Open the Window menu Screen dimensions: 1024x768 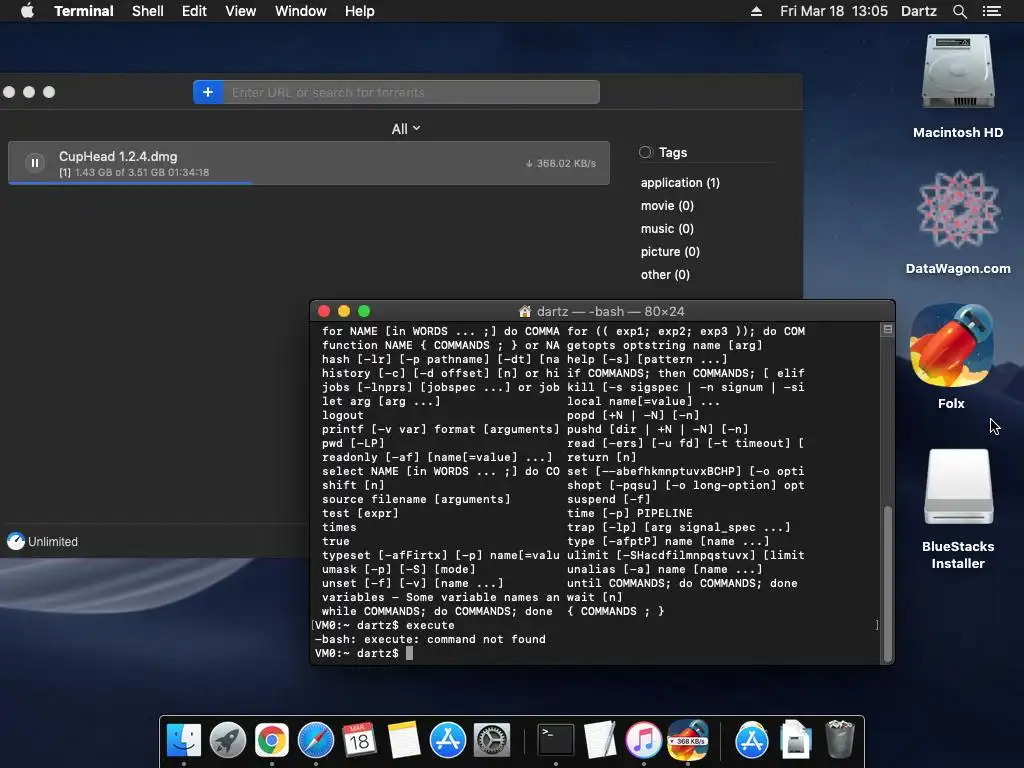[x=300, y=11]
